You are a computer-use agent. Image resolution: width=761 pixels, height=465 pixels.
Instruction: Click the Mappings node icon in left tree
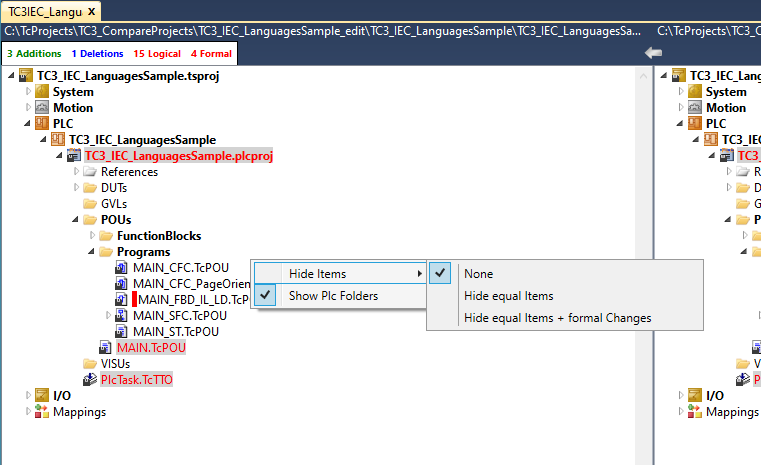pyautogui.click(x=42, y=412)
